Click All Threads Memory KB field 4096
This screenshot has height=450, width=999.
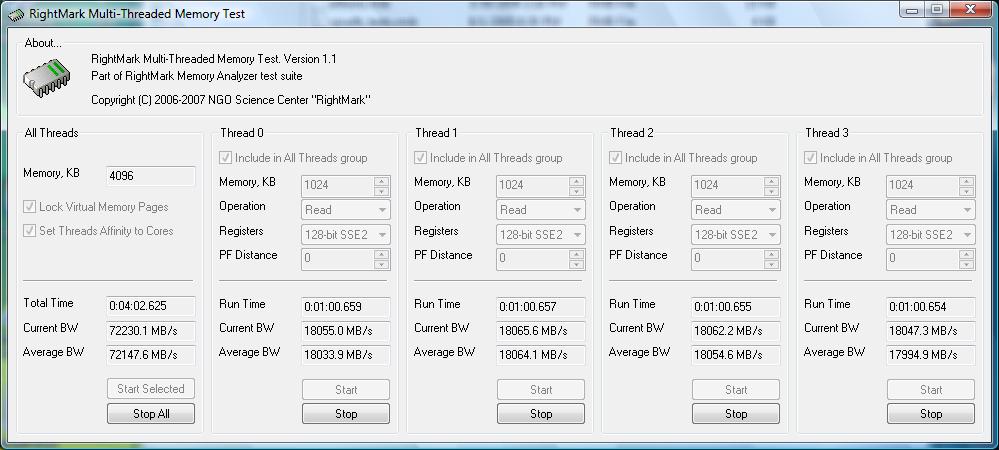coord(150,176)
